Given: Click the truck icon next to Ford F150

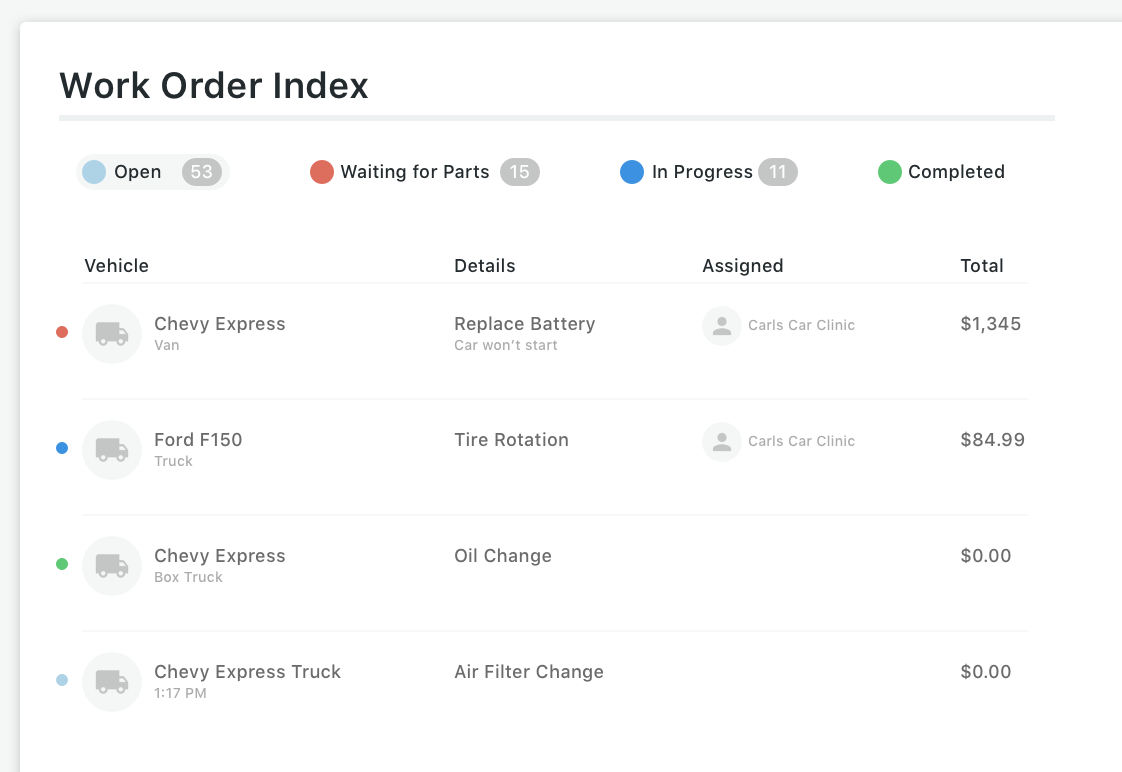Looking at the screenshot, I should coord(112,450).
